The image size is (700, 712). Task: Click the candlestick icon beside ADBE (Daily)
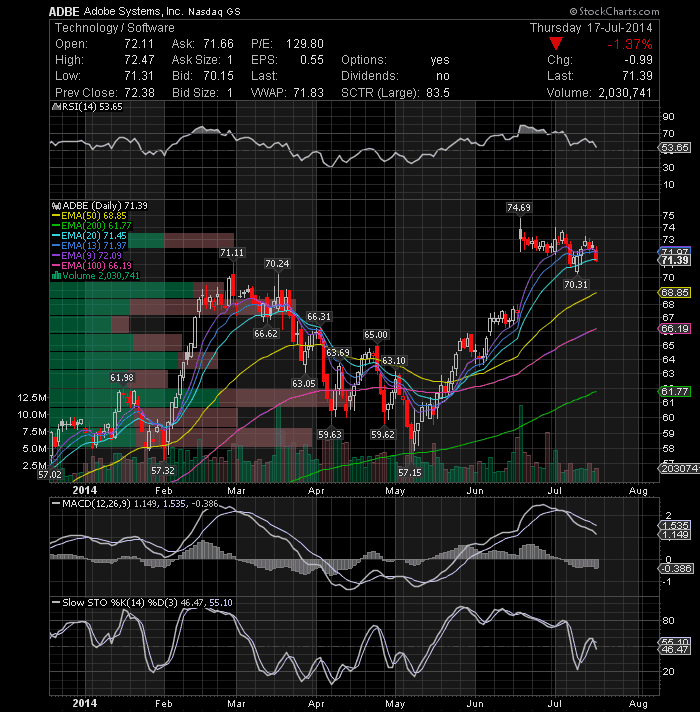tap(56, 206)
